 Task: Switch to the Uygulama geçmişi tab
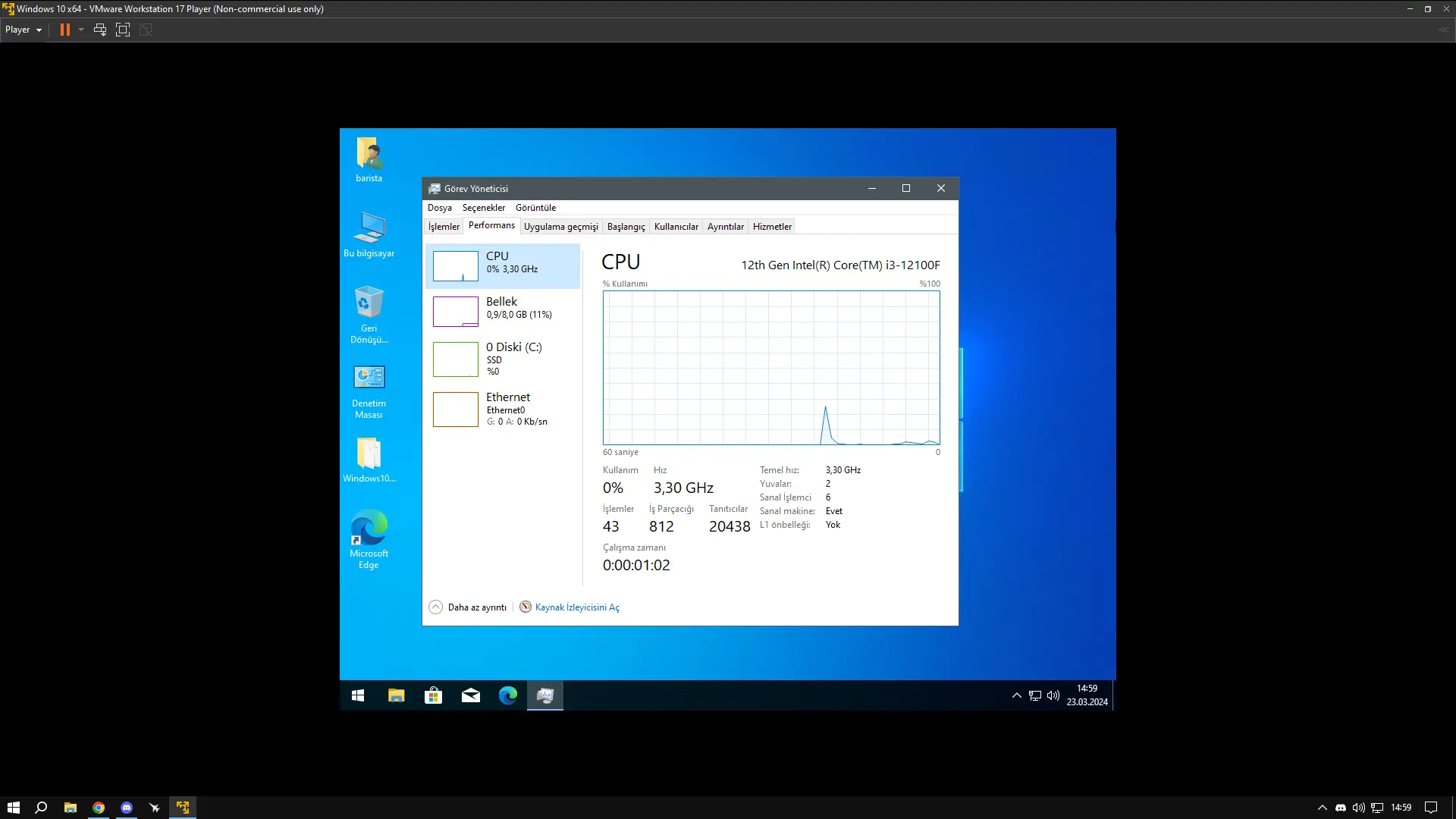pyautogui.click(x=561, y=227)
